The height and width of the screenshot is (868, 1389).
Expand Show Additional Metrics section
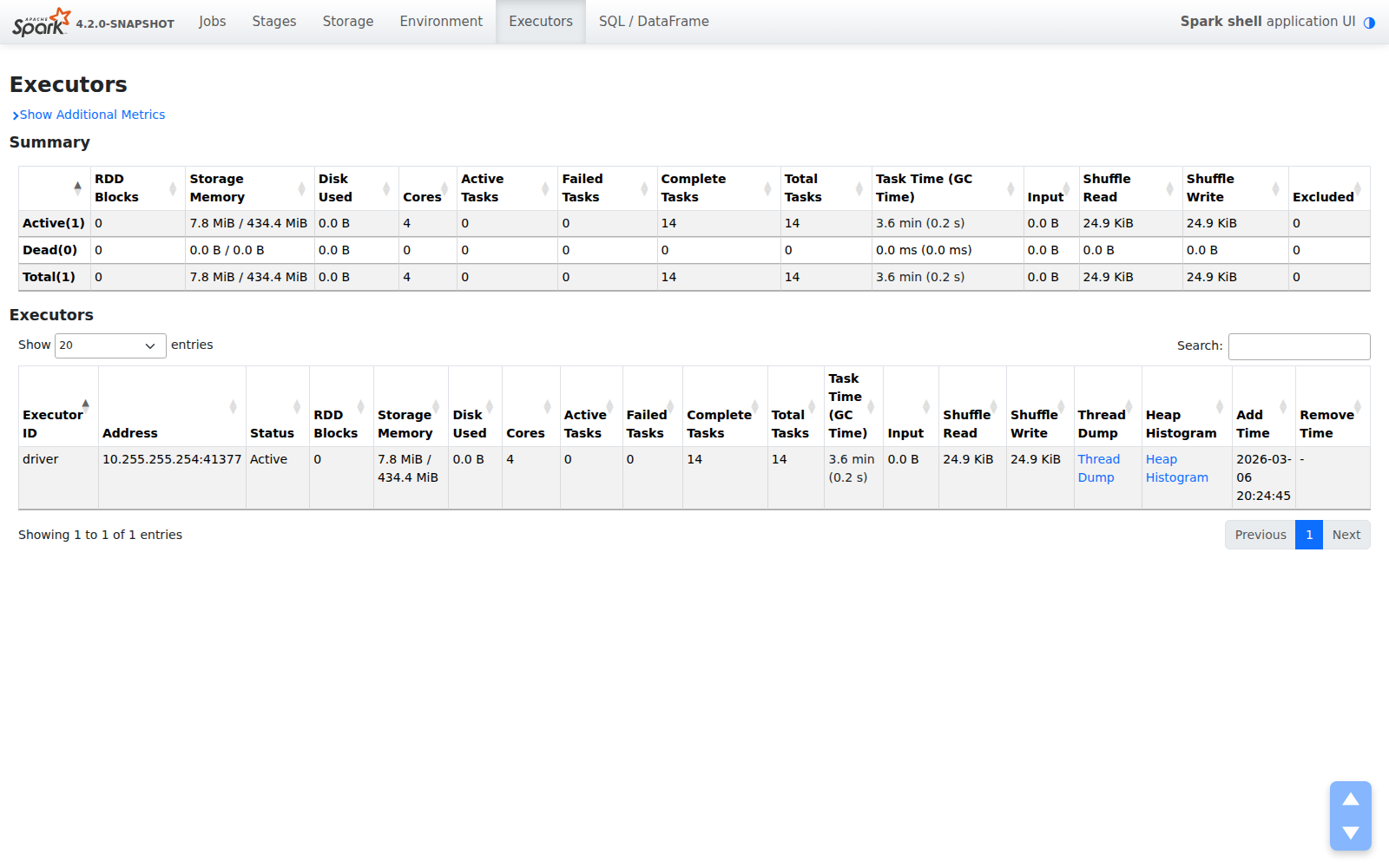click(x=89, y=115)
